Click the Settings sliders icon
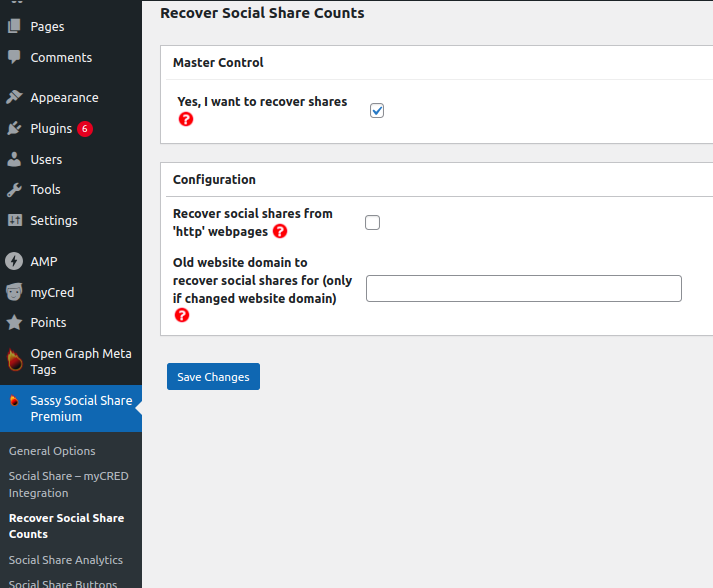 coord(15,220)
